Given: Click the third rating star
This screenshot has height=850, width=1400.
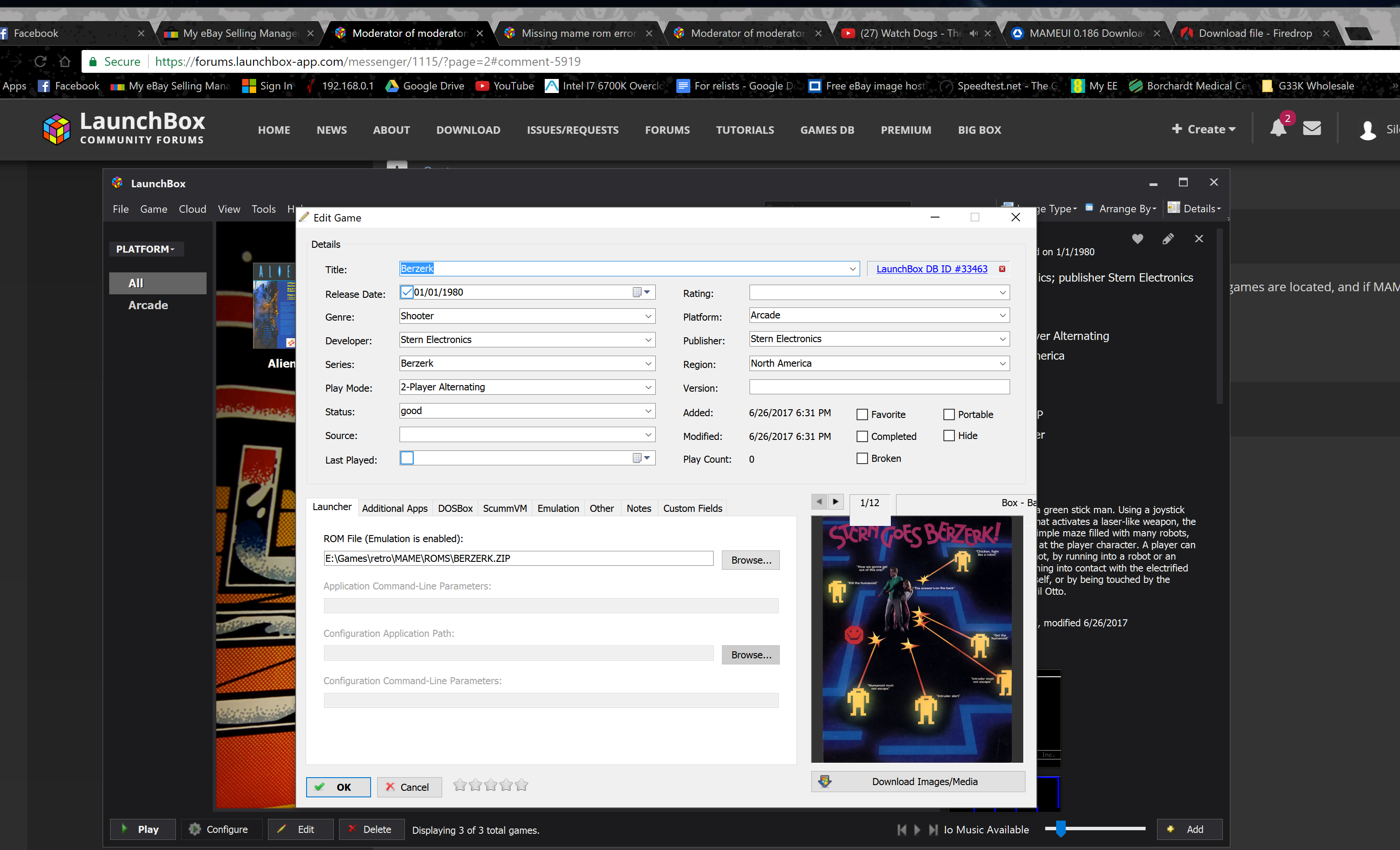Looking at the screenshot, I should coord(491,785).
